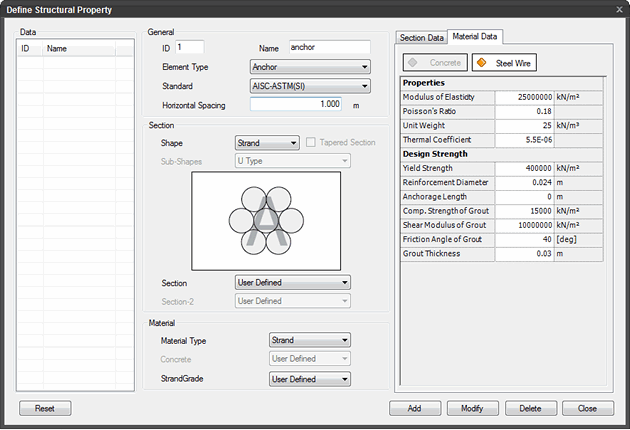
Task: Open the Sub-Shapes U Type dropdown
Action: pos(292,161)
